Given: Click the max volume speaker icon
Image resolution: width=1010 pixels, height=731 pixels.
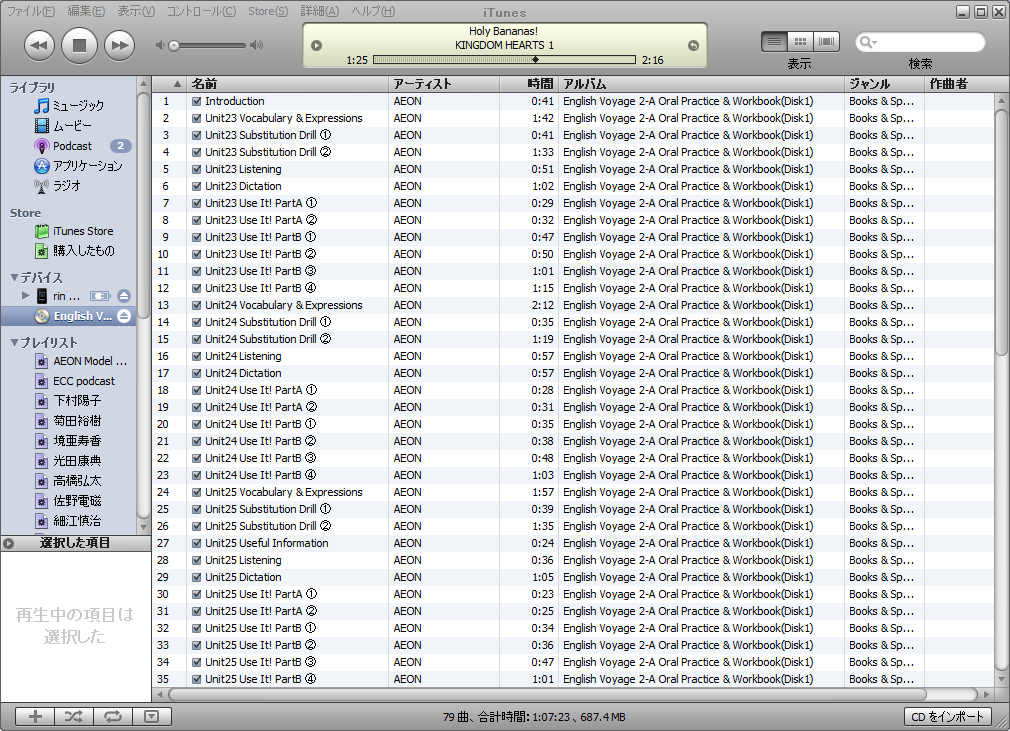Looking at the screenshot, I should (256, 45).
